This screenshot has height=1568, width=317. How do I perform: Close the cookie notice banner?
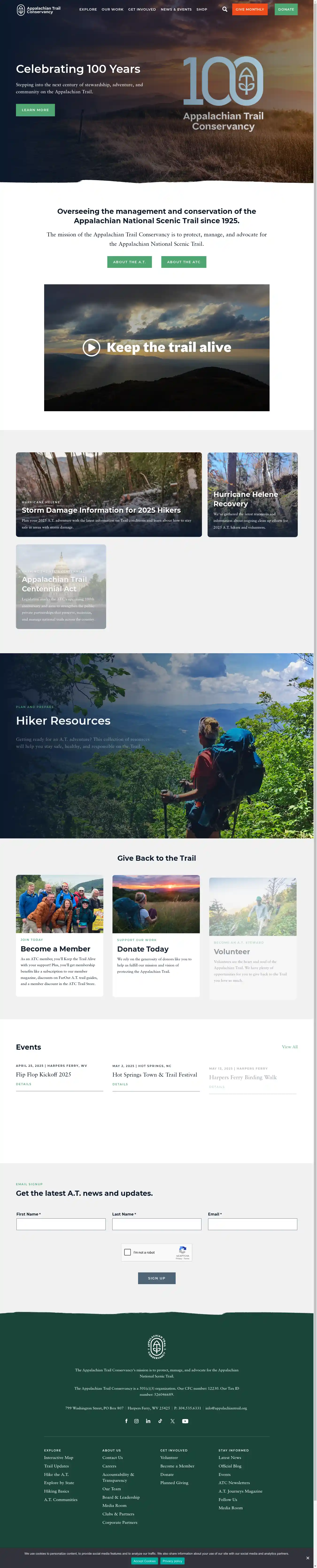(308, 1558)
